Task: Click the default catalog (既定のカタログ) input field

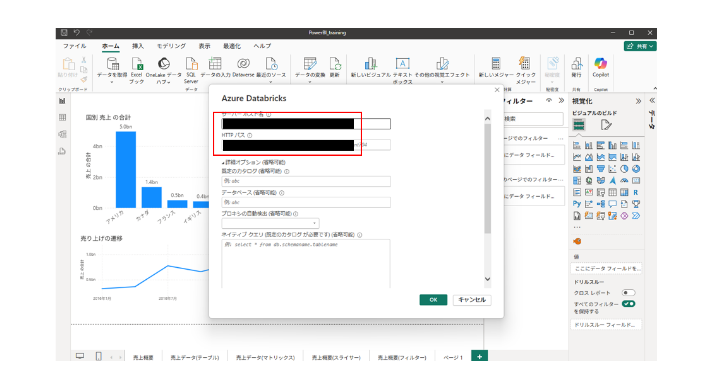Action: [306, 181]
